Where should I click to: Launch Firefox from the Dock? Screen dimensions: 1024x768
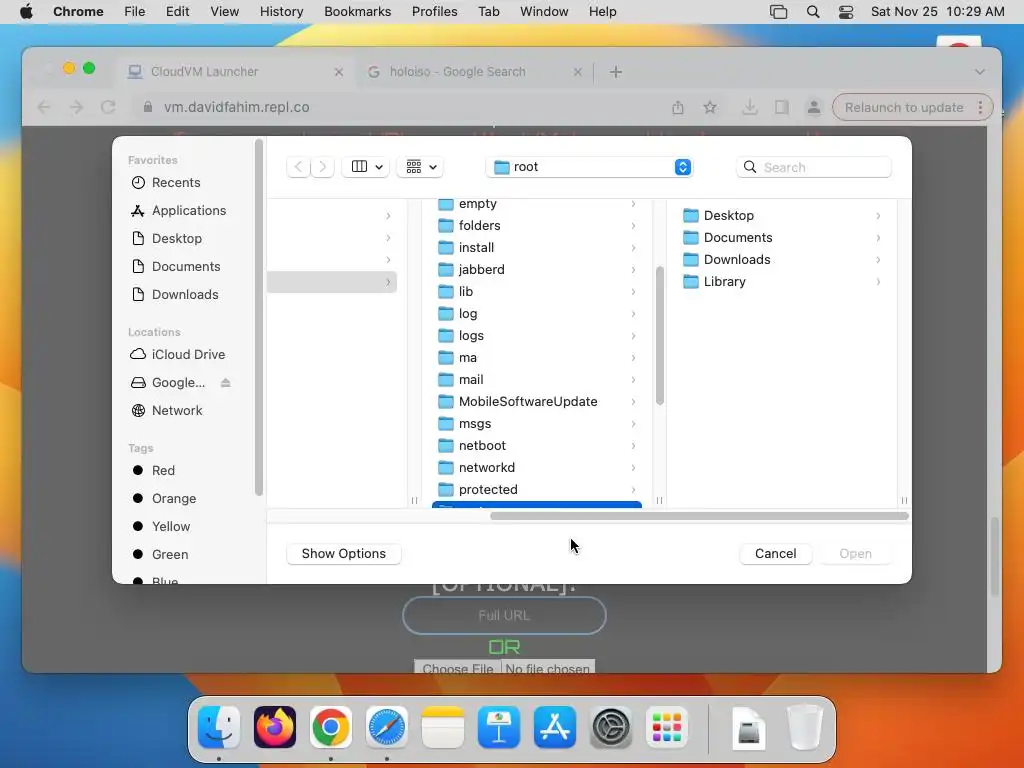275,727
